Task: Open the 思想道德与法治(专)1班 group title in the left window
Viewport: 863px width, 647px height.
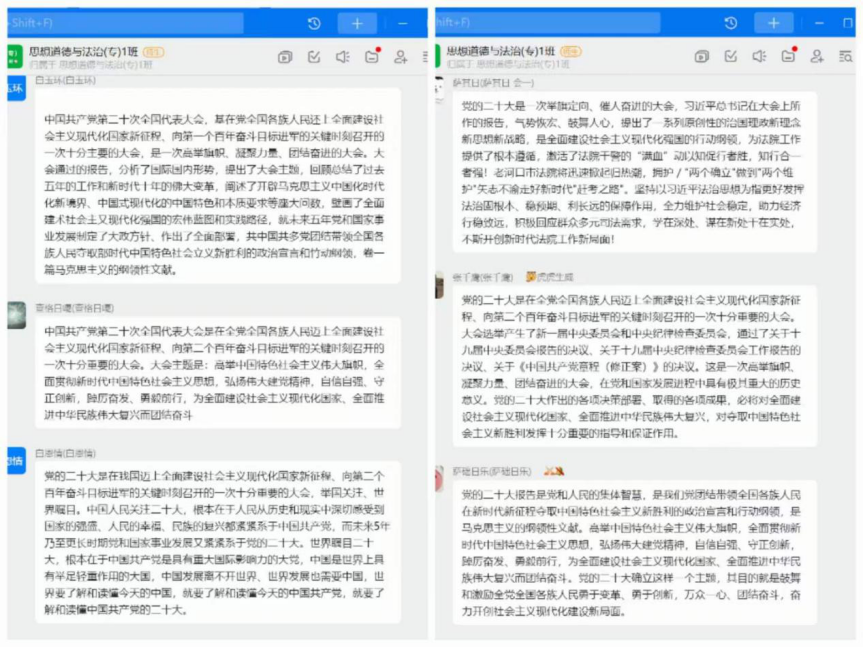Action: pos(86,50)
